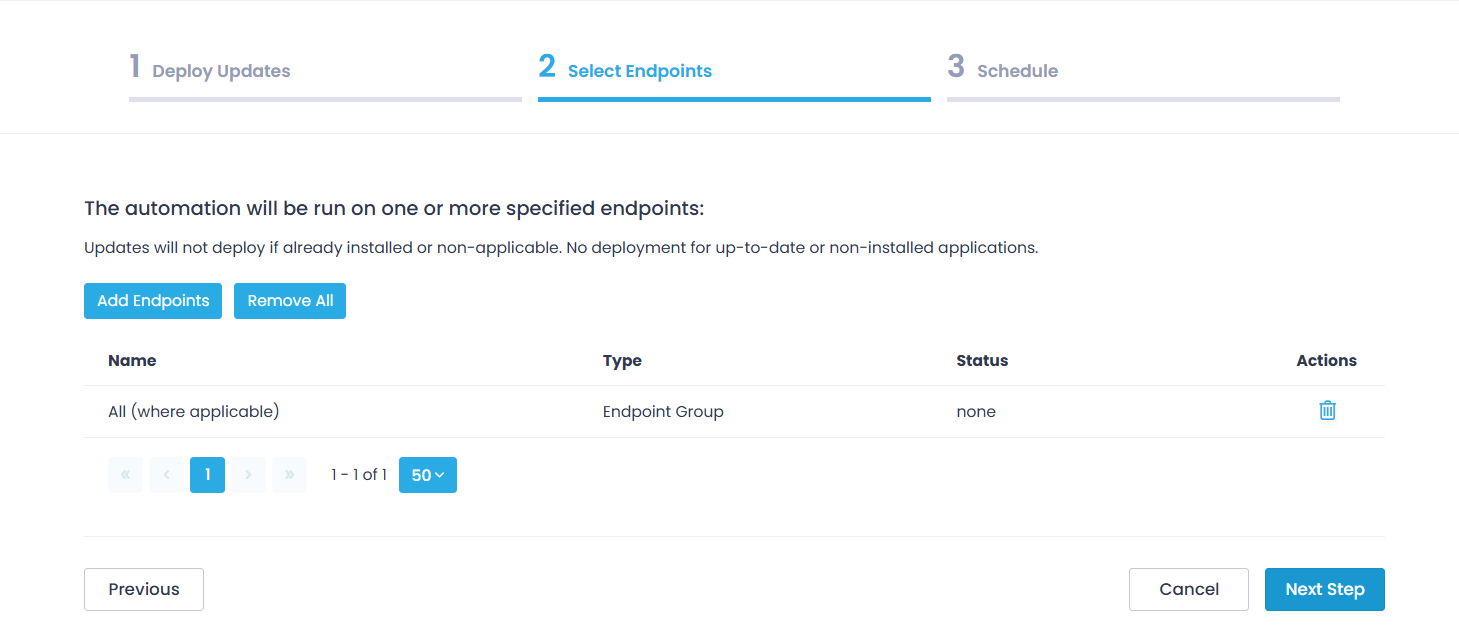Go back with the Previous button

tap(144, 589)
